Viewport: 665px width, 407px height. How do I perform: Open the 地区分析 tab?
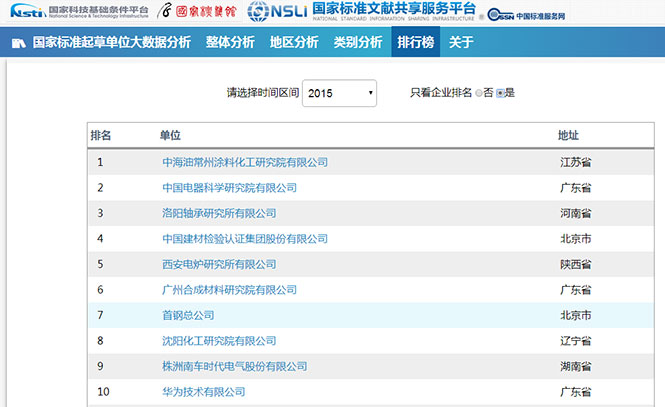click(x=294, y=42)
